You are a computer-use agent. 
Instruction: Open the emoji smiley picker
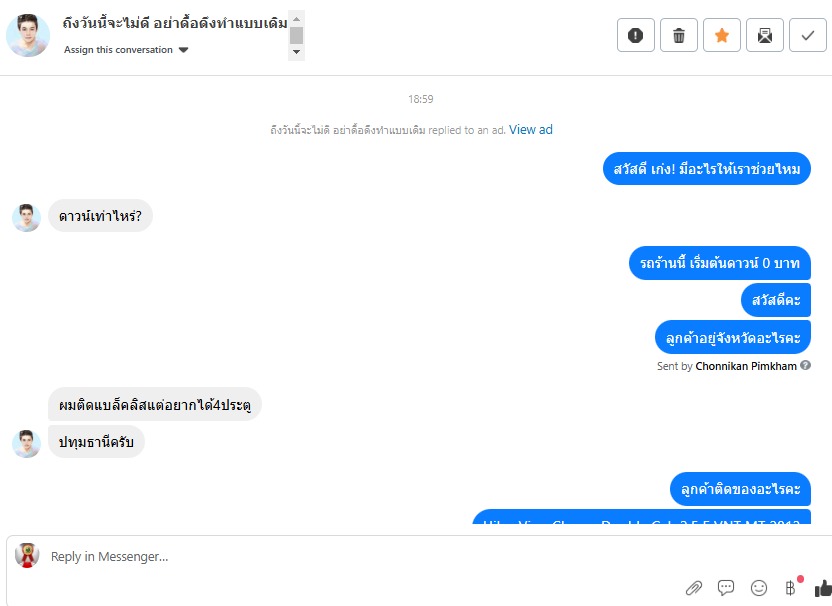coord(759,587)
